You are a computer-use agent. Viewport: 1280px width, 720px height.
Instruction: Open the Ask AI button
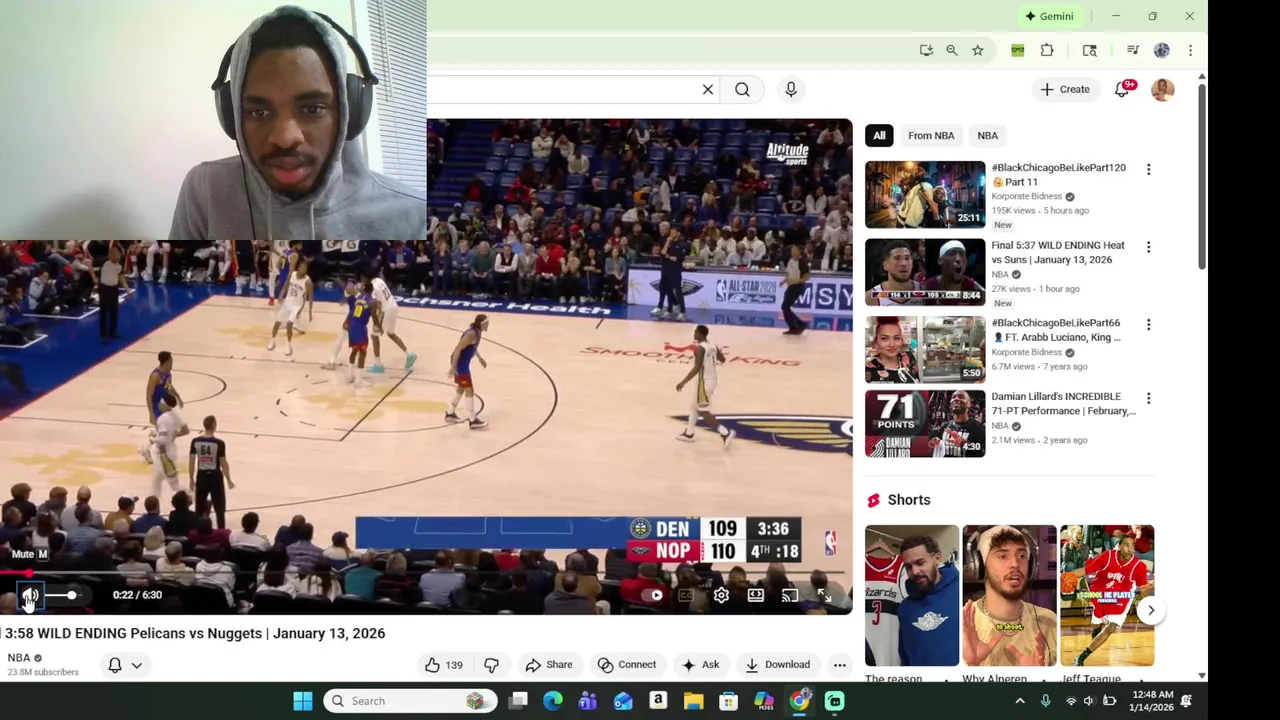pos(701,665)
